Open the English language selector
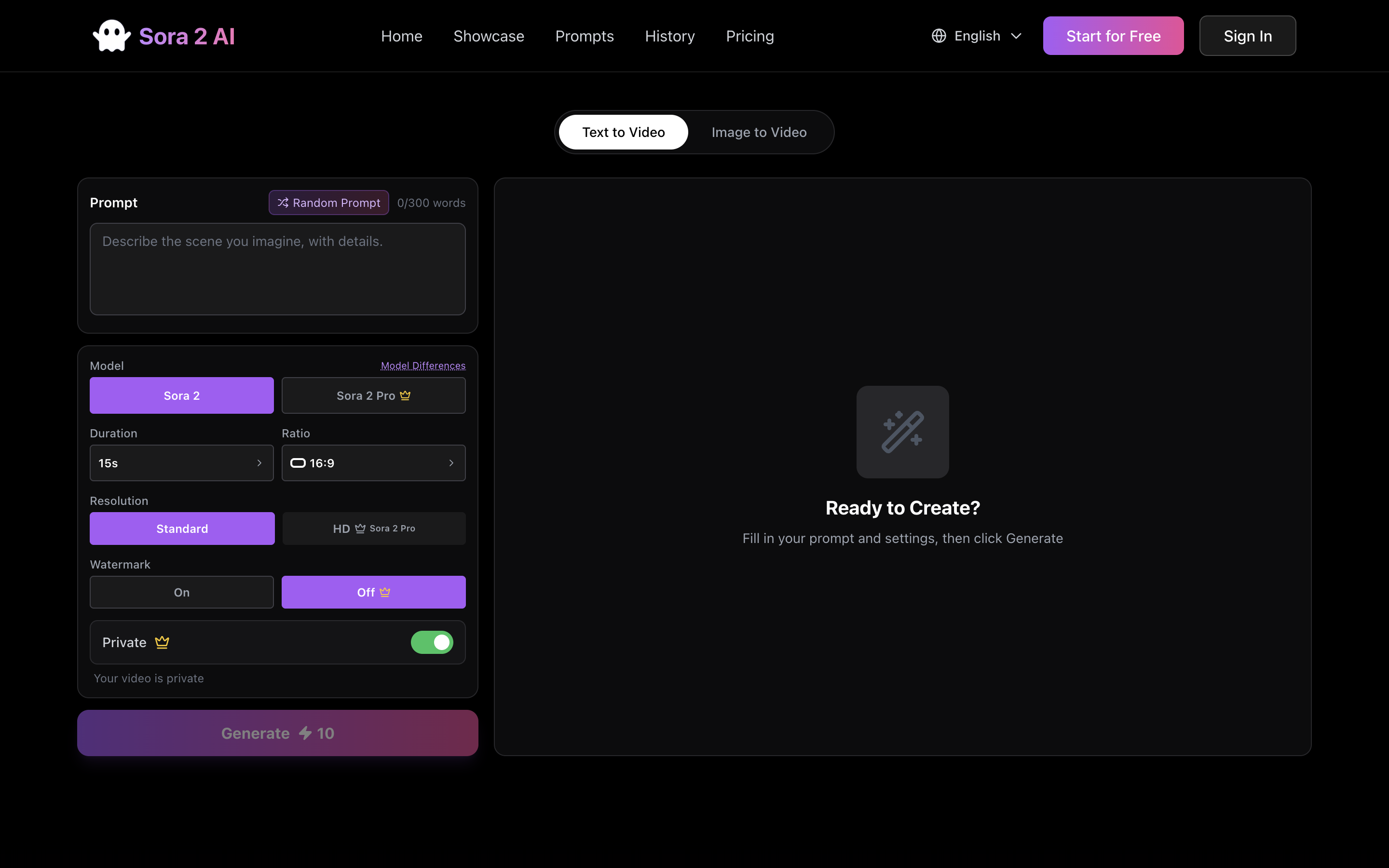This screenshot has width=1389, height=868. click(977, 36)
